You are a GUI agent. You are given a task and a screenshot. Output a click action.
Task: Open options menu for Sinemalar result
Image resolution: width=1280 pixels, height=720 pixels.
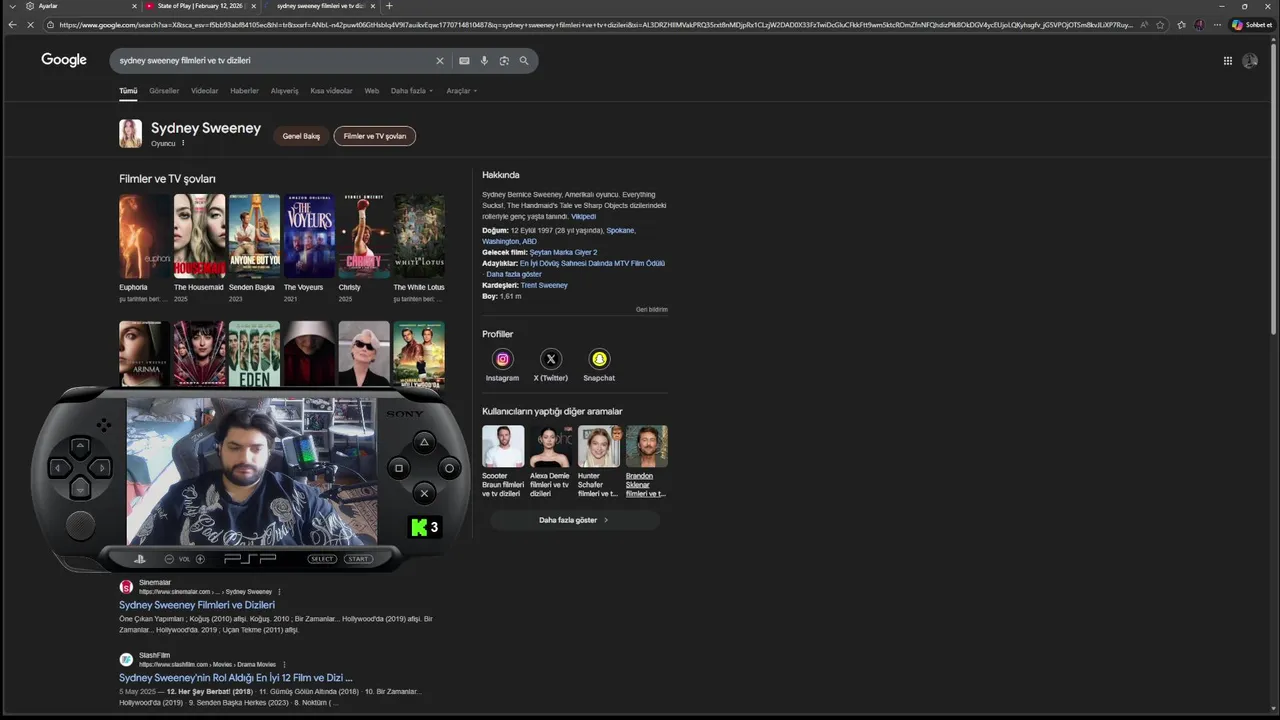tap(279, 591)
